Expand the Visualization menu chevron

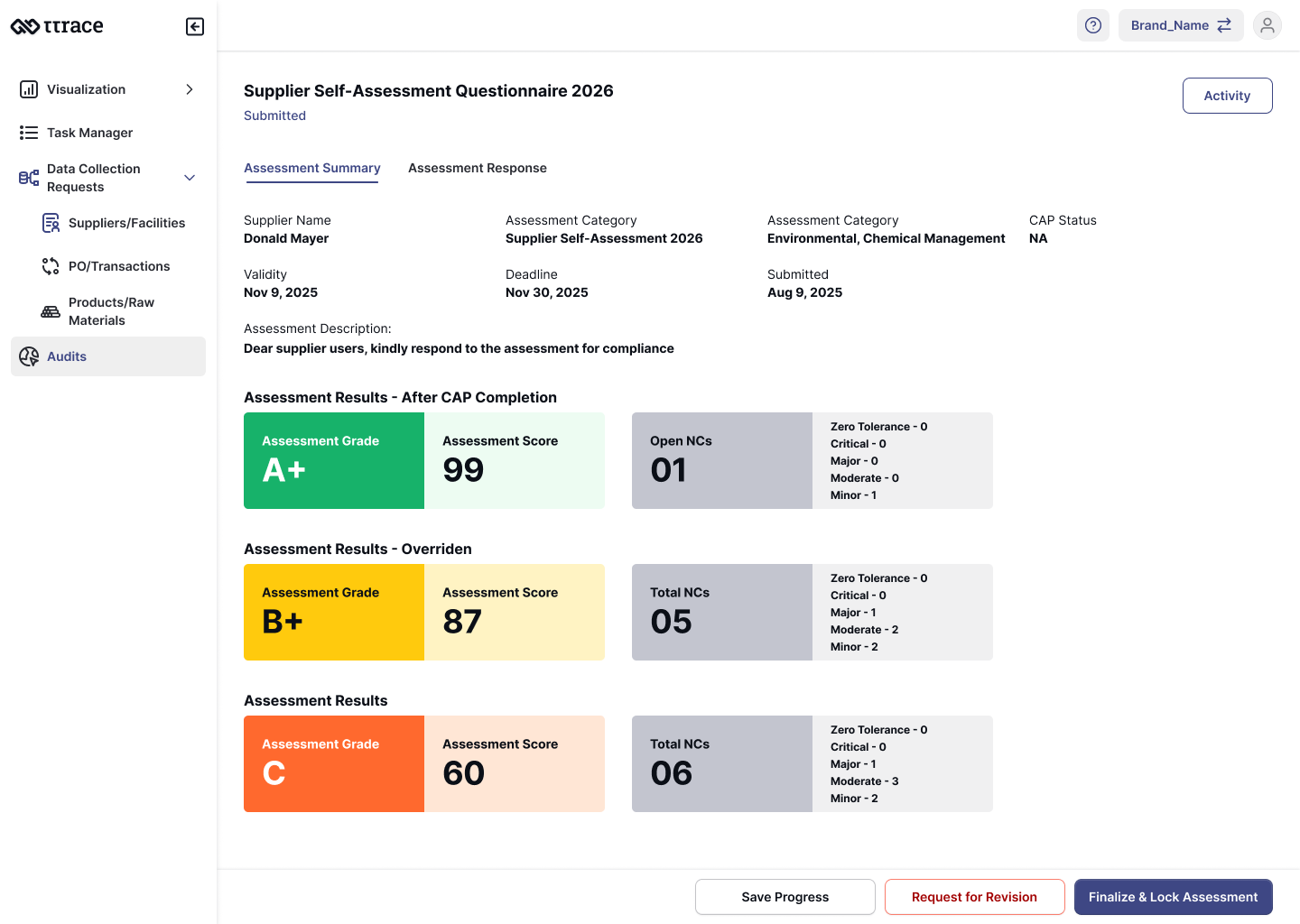tap(190, 89)
